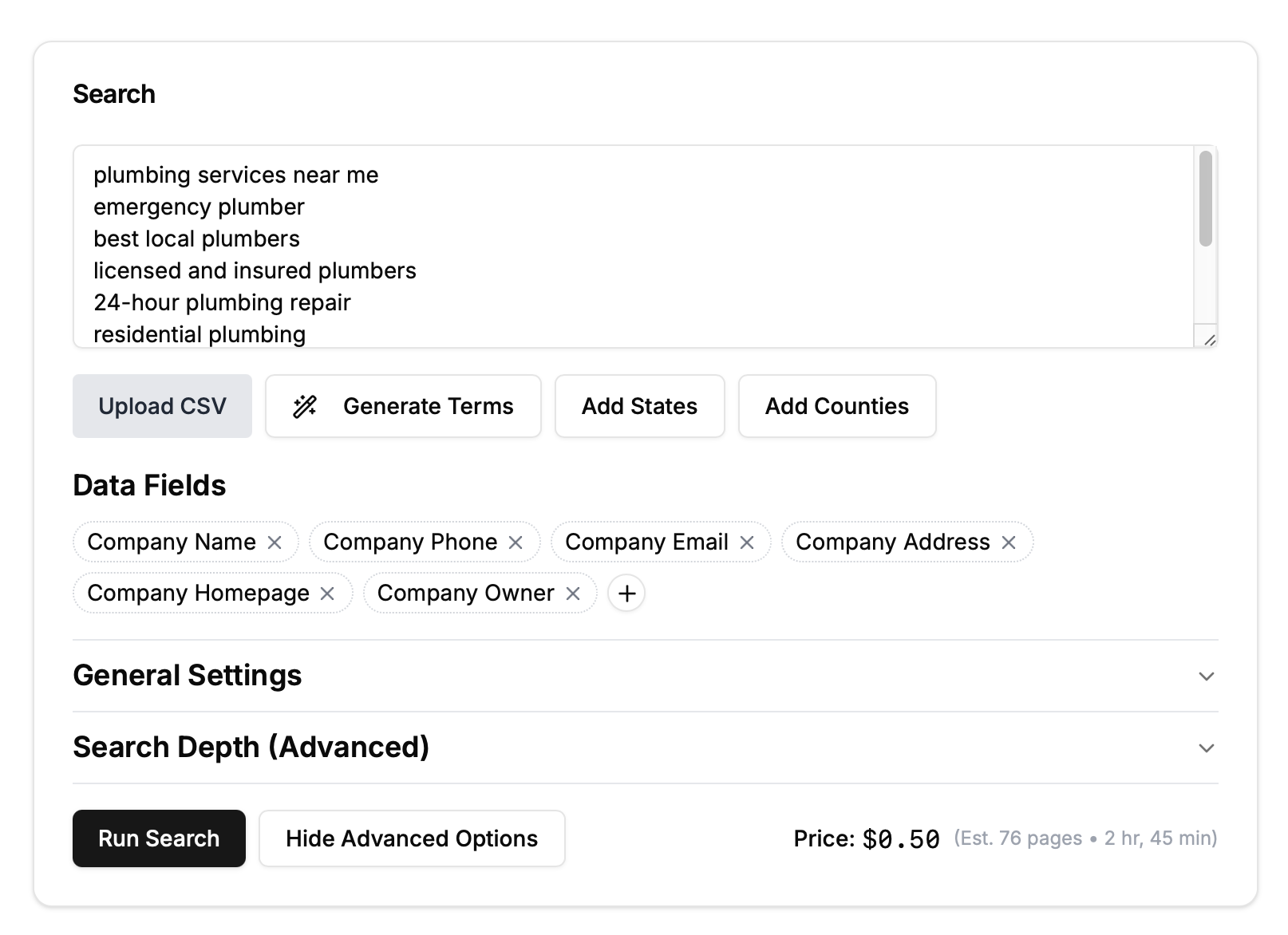Remove the Company Address tag
Viewport: 1288px width, 935px height.
click(x=1009, y=542)
